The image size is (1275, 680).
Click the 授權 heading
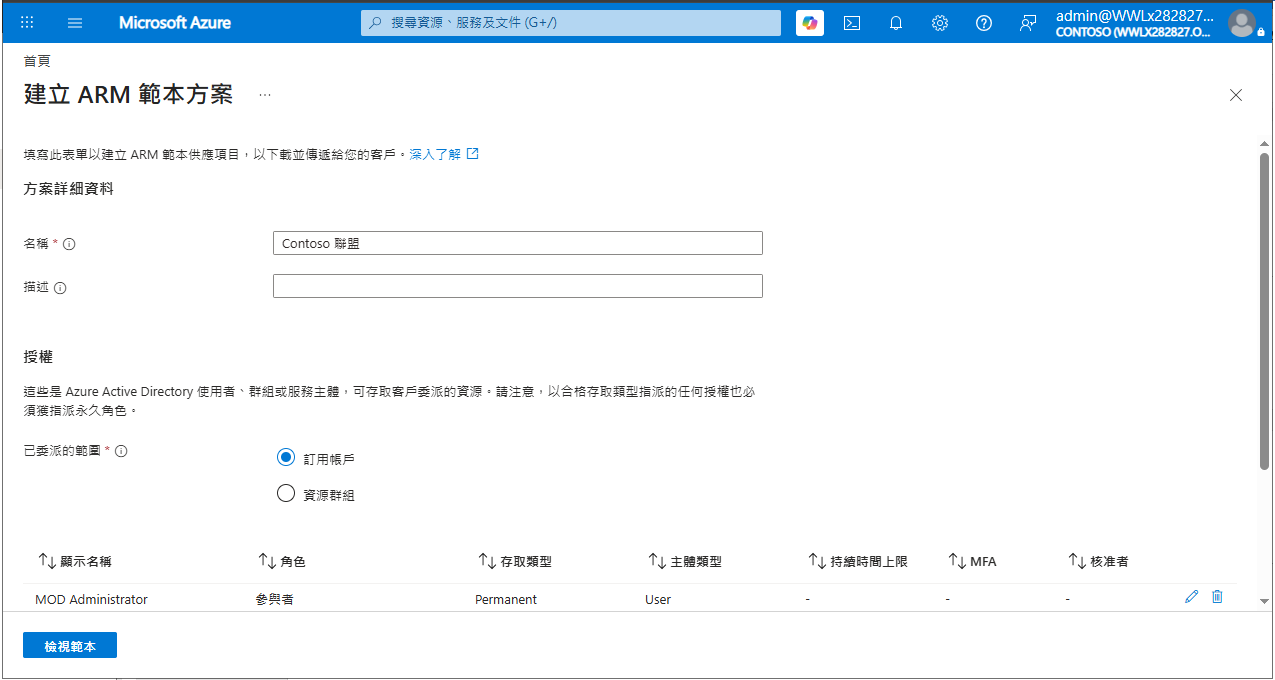38,356
